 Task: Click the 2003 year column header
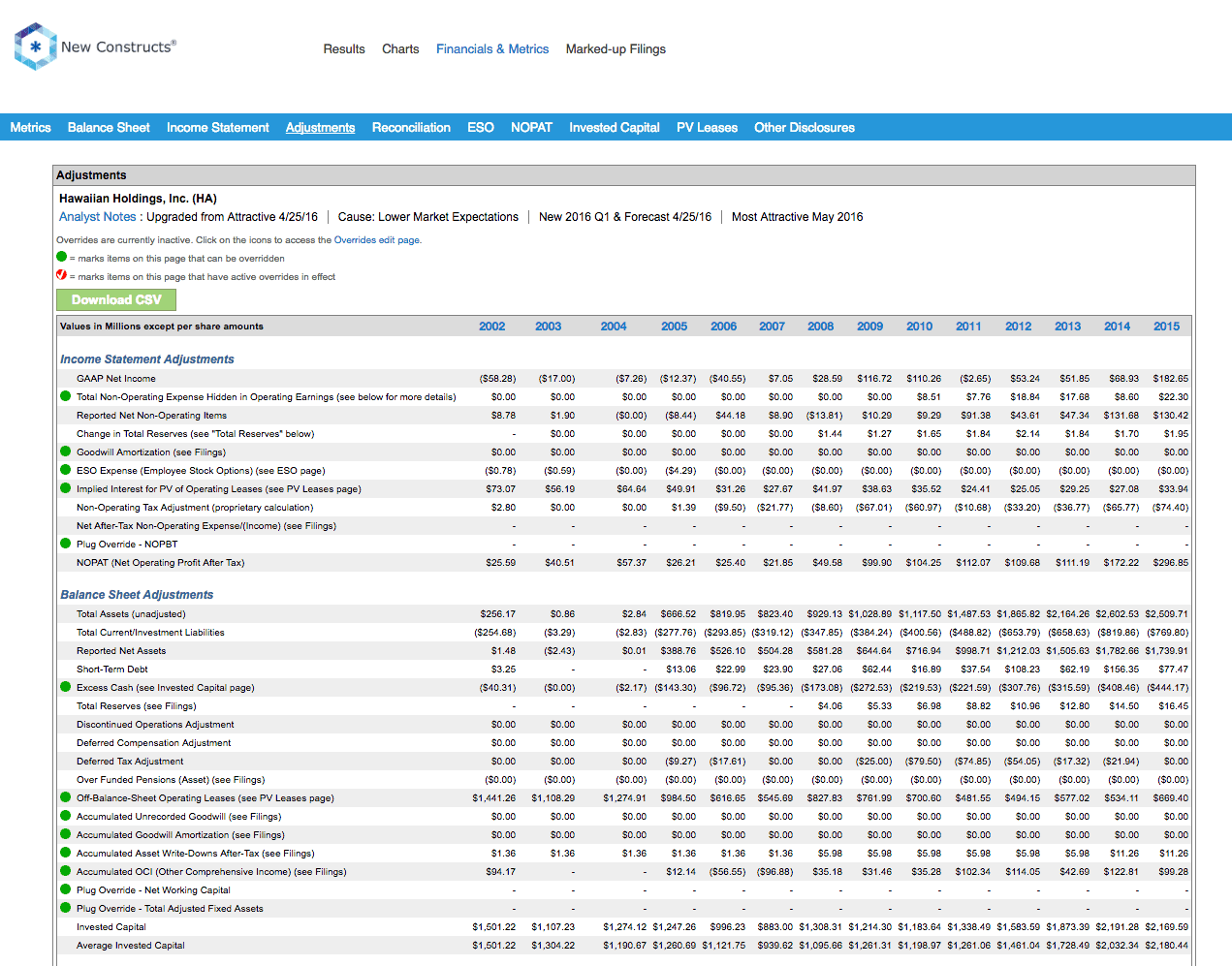549,327
